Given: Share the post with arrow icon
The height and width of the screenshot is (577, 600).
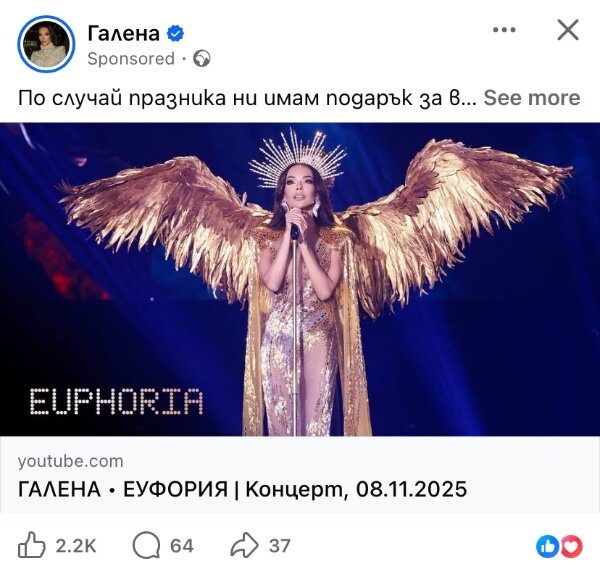Looking at the screenshot, I should point(244,545).
